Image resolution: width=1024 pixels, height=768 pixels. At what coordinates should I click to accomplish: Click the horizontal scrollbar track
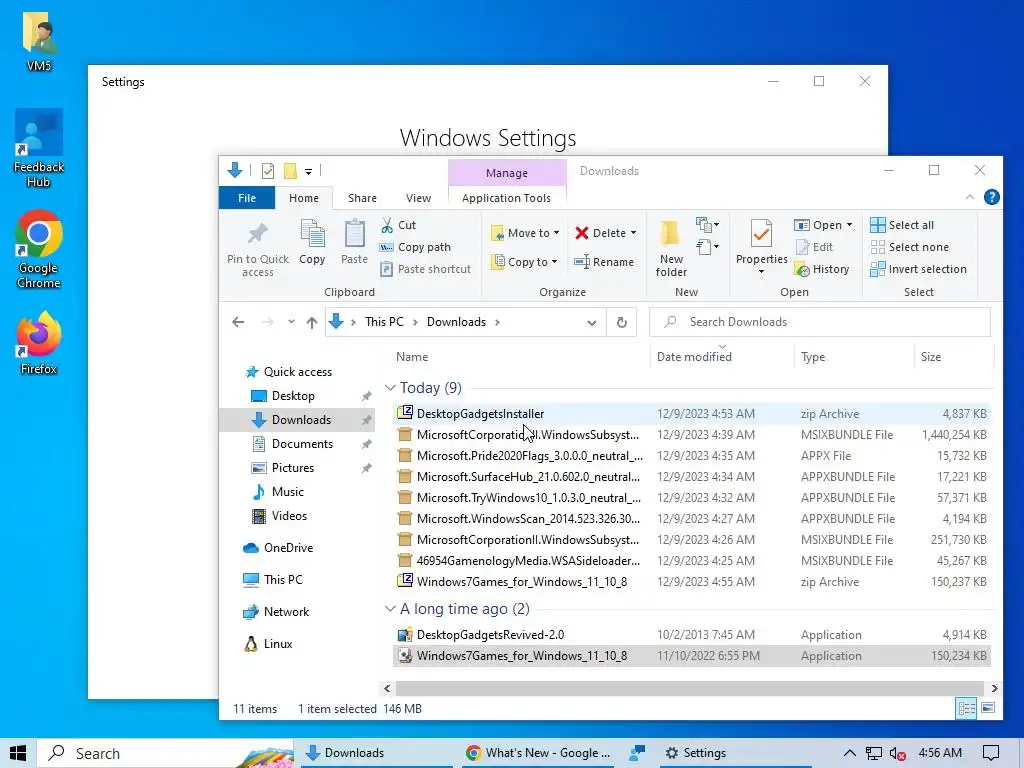pos(690,688)
